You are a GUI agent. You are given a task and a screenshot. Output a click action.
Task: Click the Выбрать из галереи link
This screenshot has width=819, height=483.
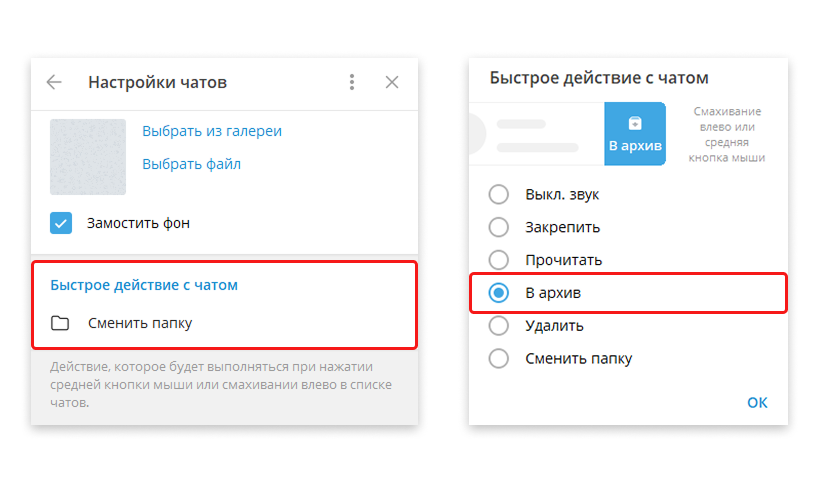click(x=212, y=131)
